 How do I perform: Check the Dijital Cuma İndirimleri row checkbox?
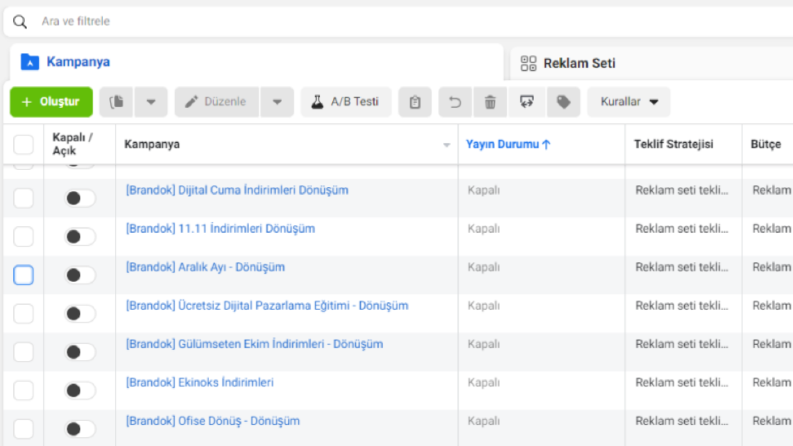click(x=23, y=198)
